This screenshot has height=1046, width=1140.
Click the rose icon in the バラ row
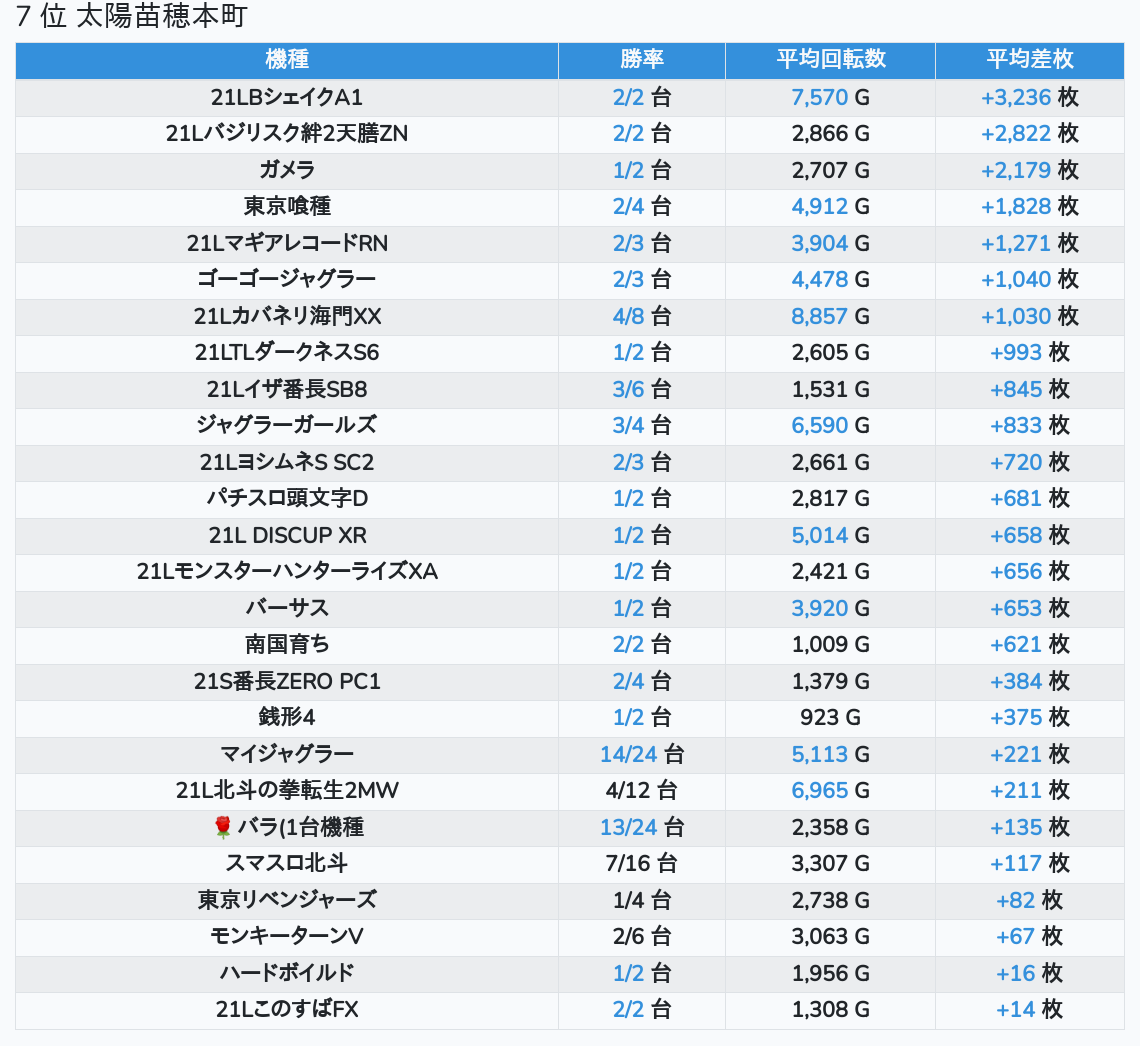pyautogui.click(x=222, y=827)
